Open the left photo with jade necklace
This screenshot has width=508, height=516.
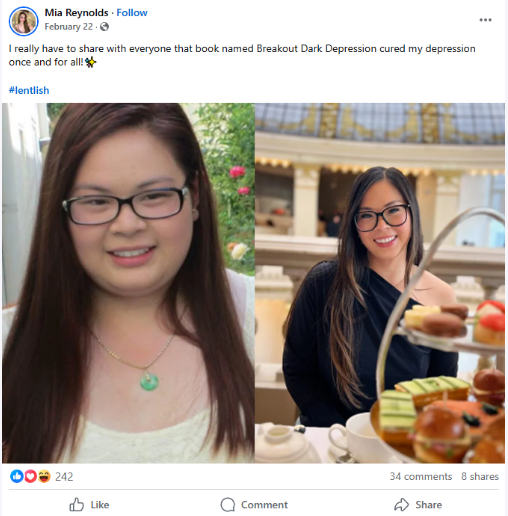point(128,283)
